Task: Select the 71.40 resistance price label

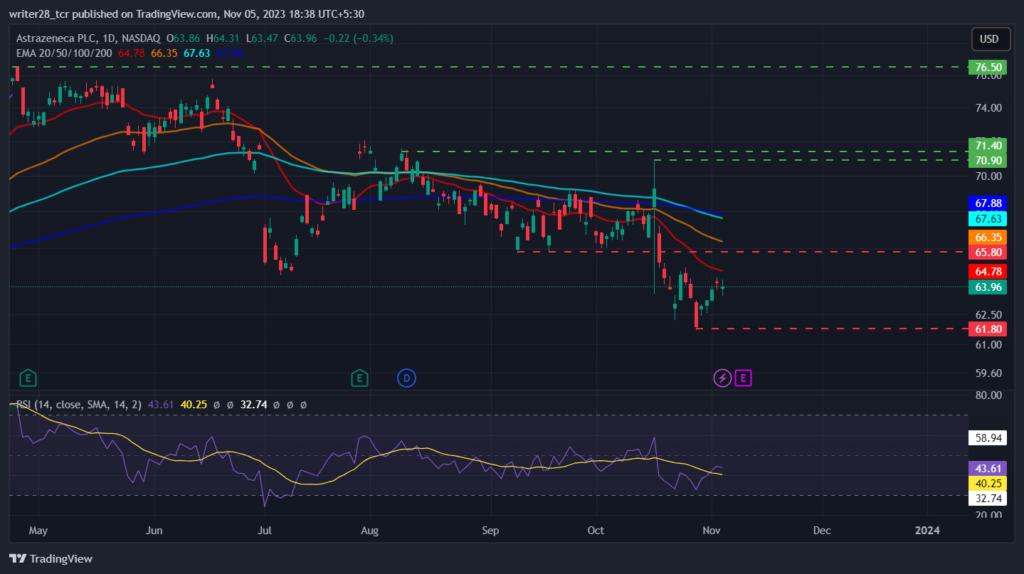Action: pos(987,146)
